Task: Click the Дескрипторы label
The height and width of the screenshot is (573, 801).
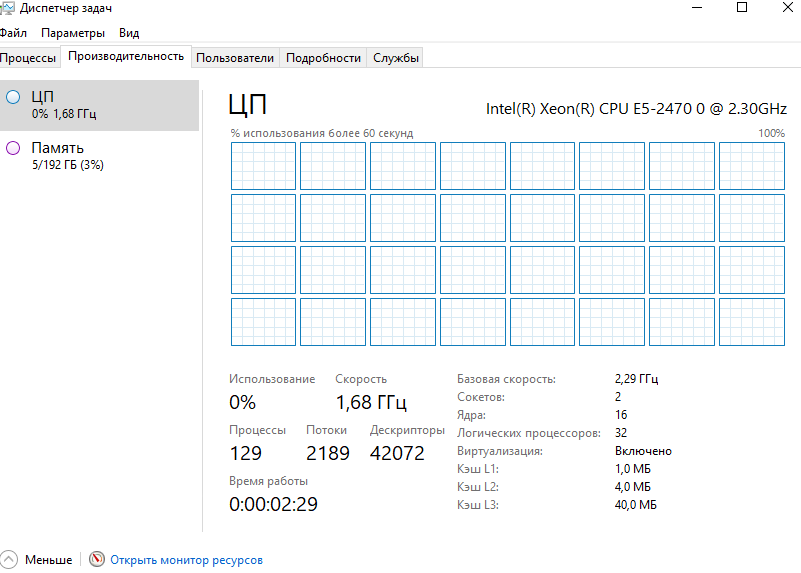Action: click(407, 430)
